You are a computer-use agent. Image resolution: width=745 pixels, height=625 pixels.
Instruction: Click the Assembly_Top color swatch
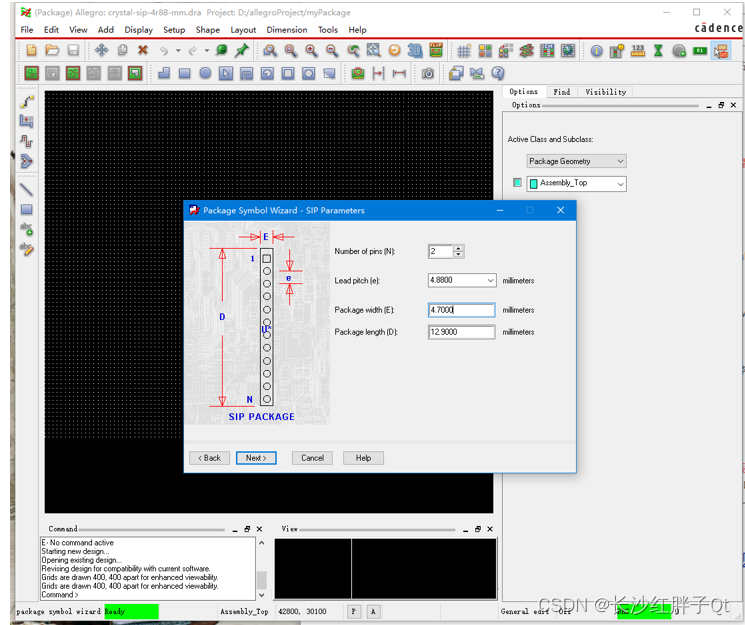[x=517, y=183]
